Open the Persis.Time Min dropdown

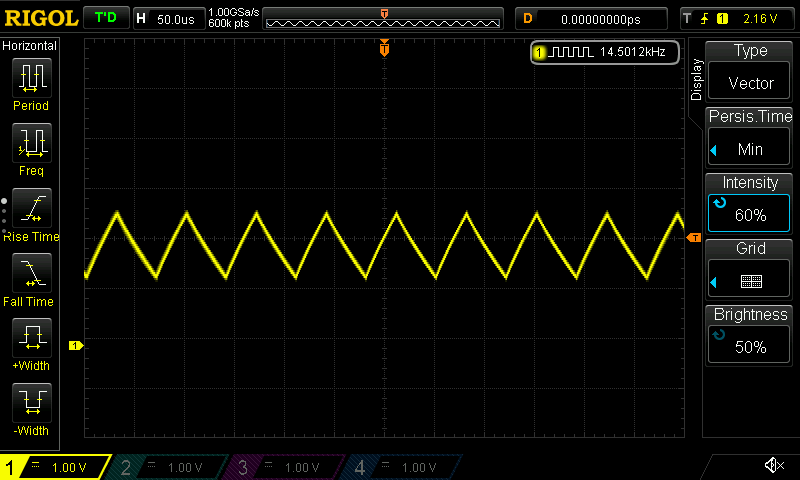point(749,146)
